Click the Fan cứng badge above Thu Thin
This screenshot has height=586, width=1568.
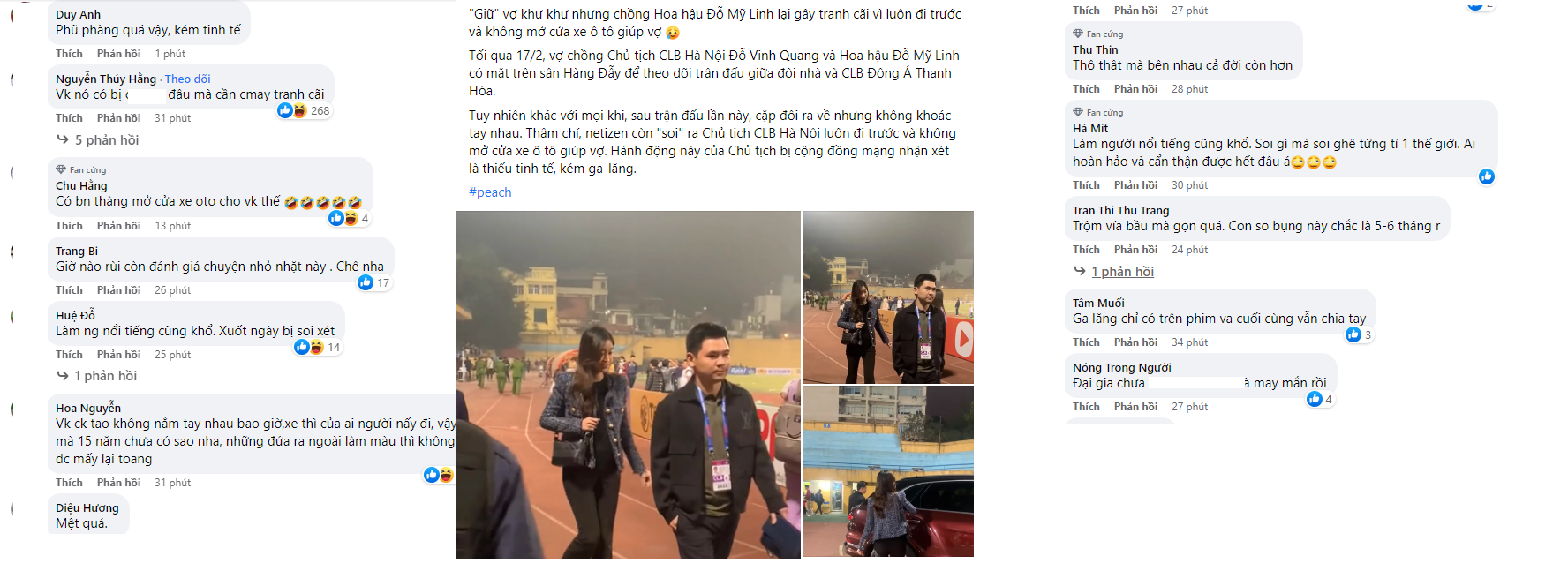[1097, 34]
